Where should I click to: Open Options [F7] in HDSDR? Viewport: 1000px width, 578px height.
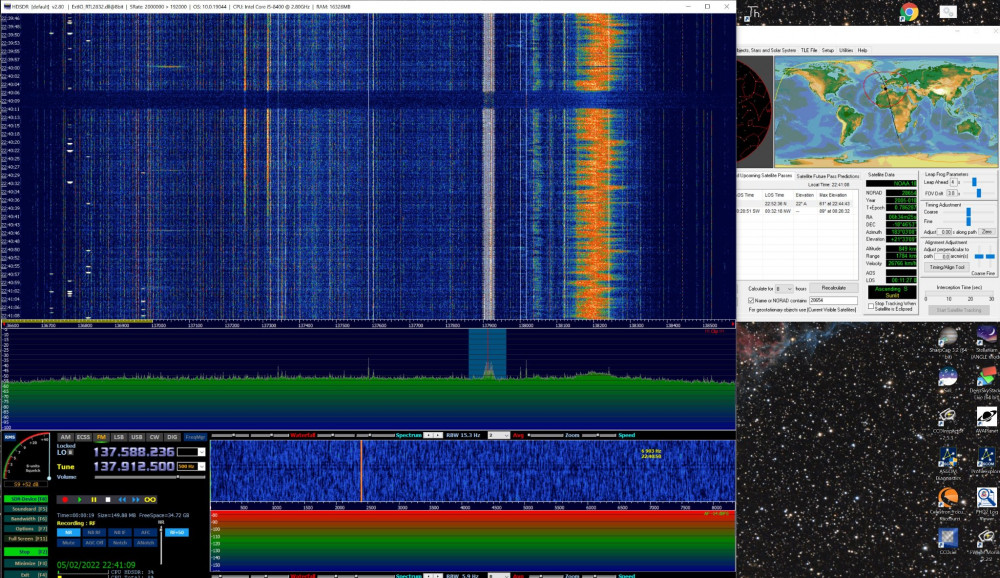pyautogui.click(x=26, y=529)
